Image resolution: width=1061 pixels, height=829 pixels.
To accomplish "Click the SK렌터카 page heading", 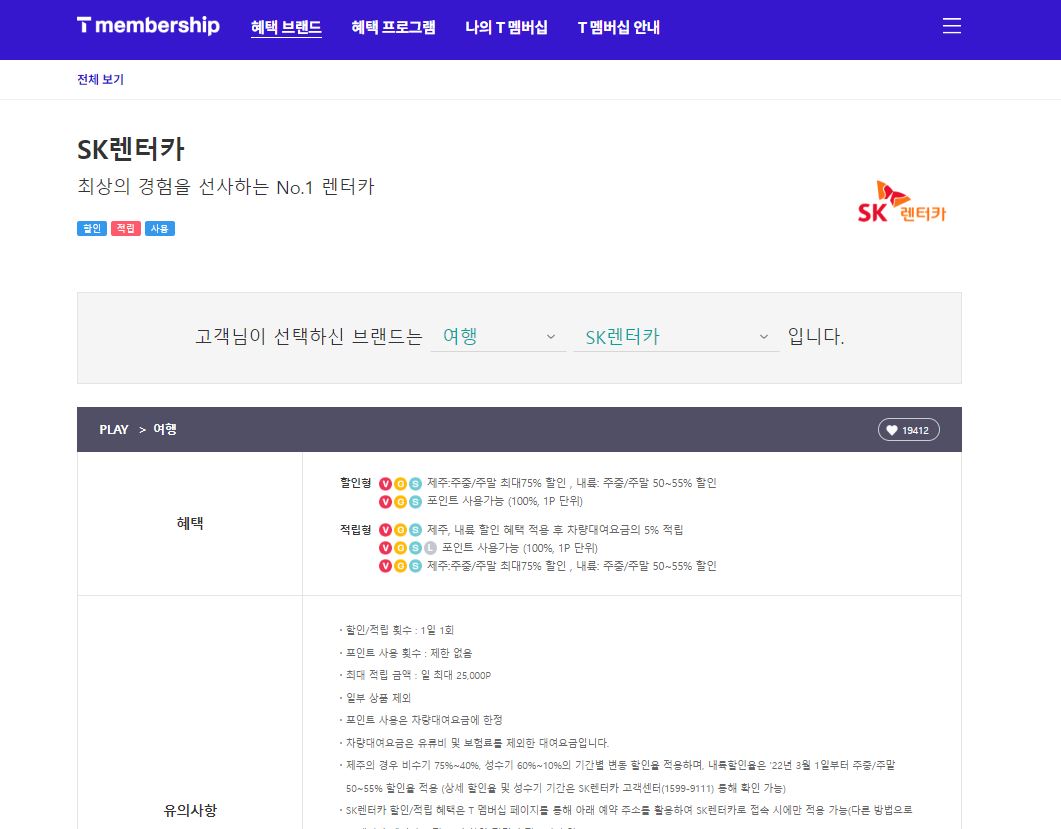I will [x=131, y=150].
